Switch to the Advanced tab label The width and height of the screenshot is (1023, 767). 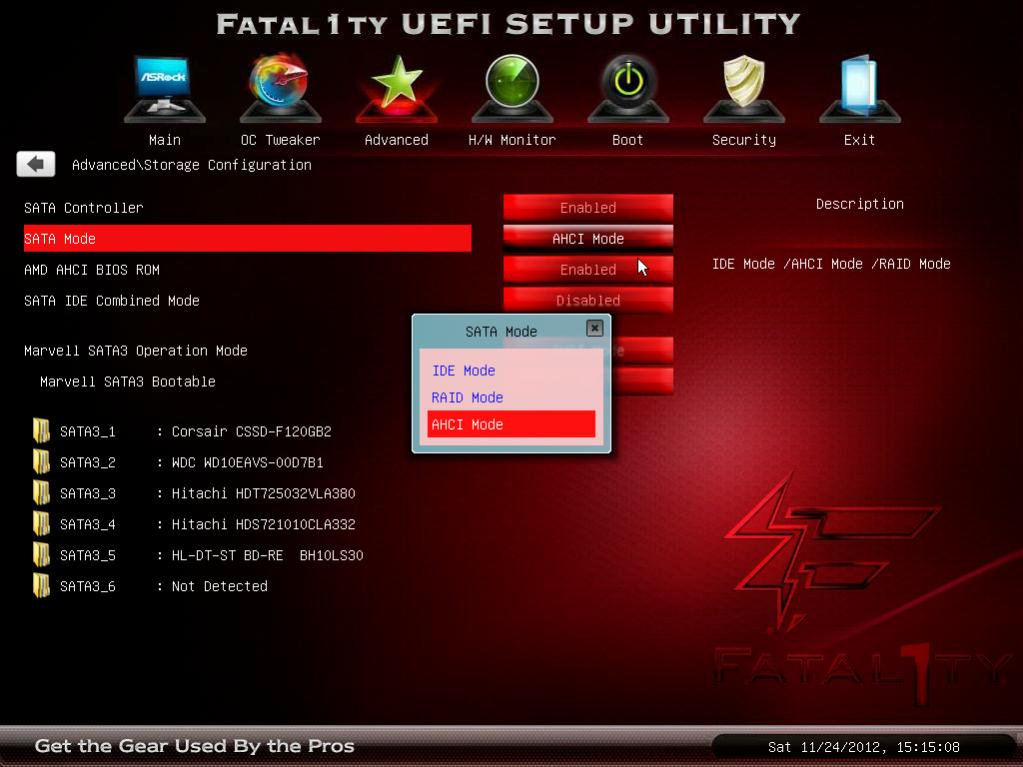point(396,140)
